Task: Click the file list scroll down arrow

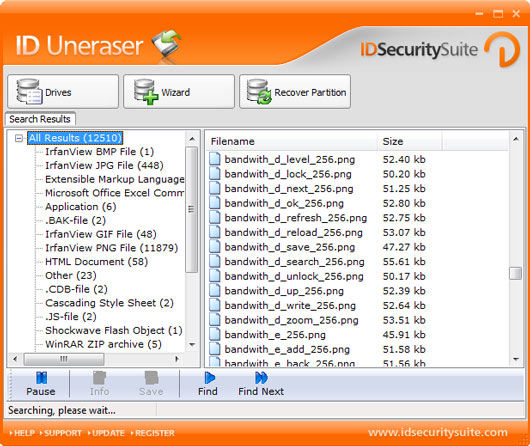Action: 516,359
